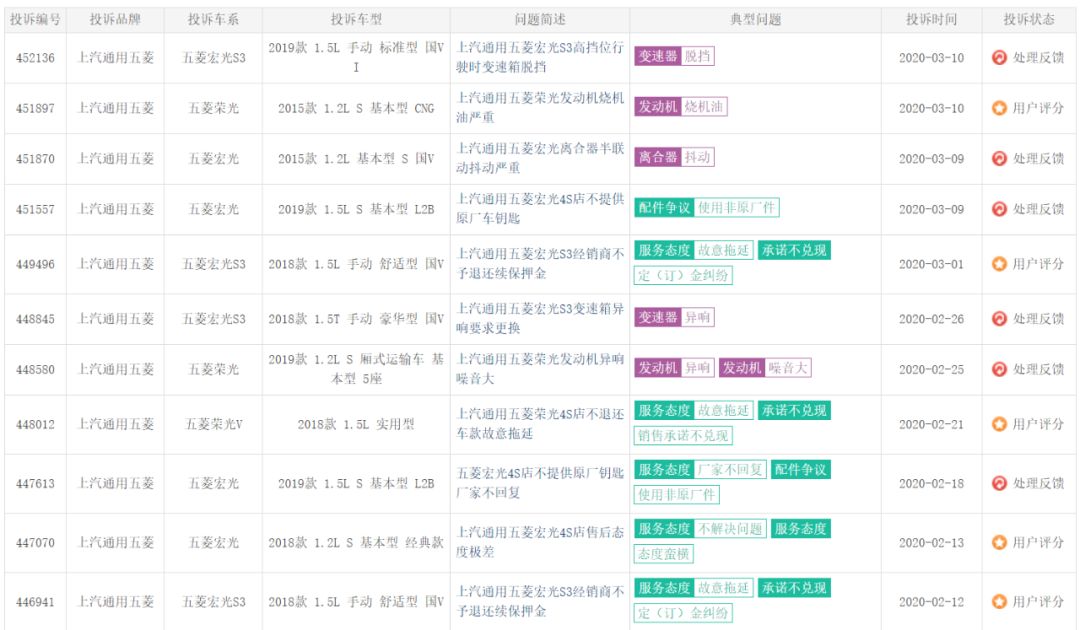This screenshot has width=1080, height=630.
Task: Select 五菱荣光V series cell
Action: pos(214,424)
